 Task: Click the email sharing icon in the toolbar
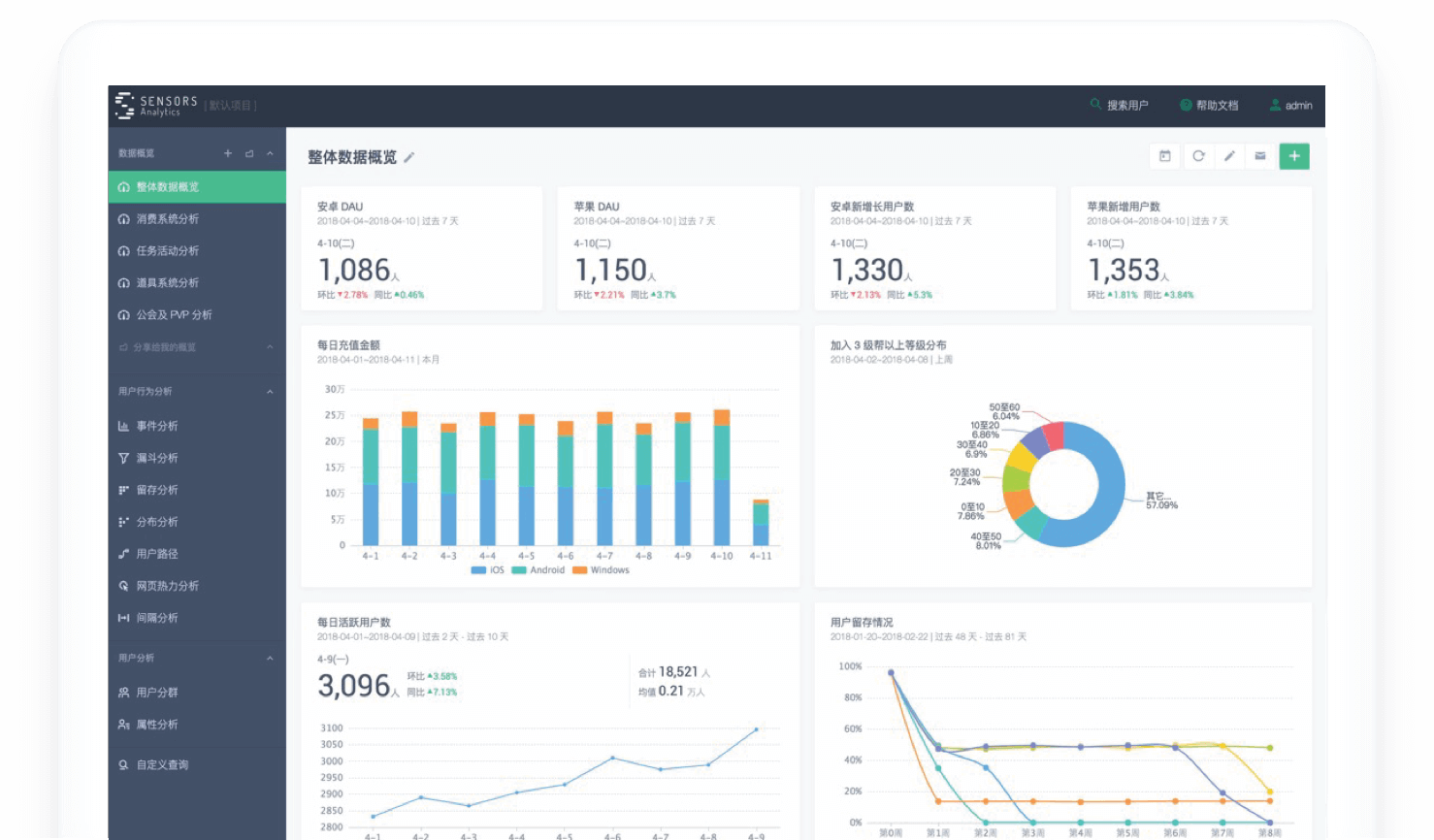click(1261, 156)
